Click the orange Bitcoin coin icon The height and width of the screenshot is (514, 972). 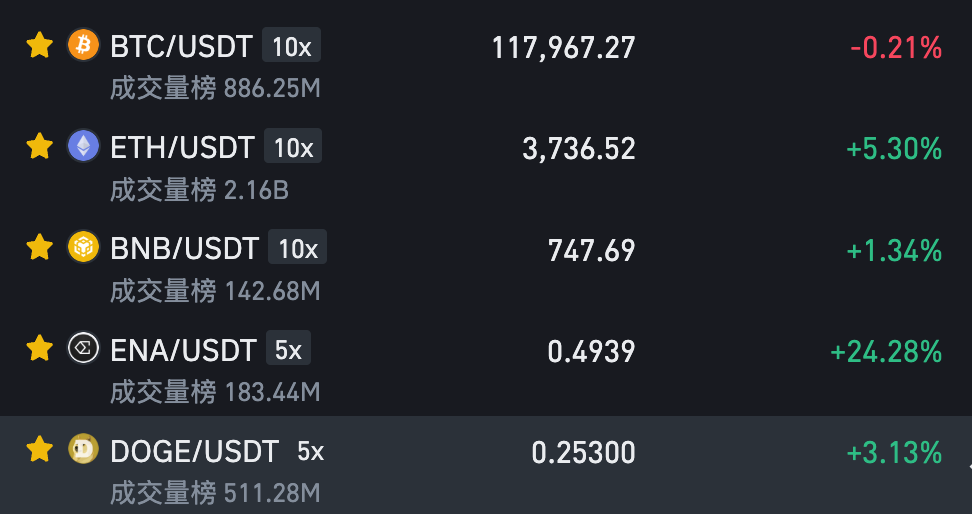pyautogui.click(x=83, y=45)
